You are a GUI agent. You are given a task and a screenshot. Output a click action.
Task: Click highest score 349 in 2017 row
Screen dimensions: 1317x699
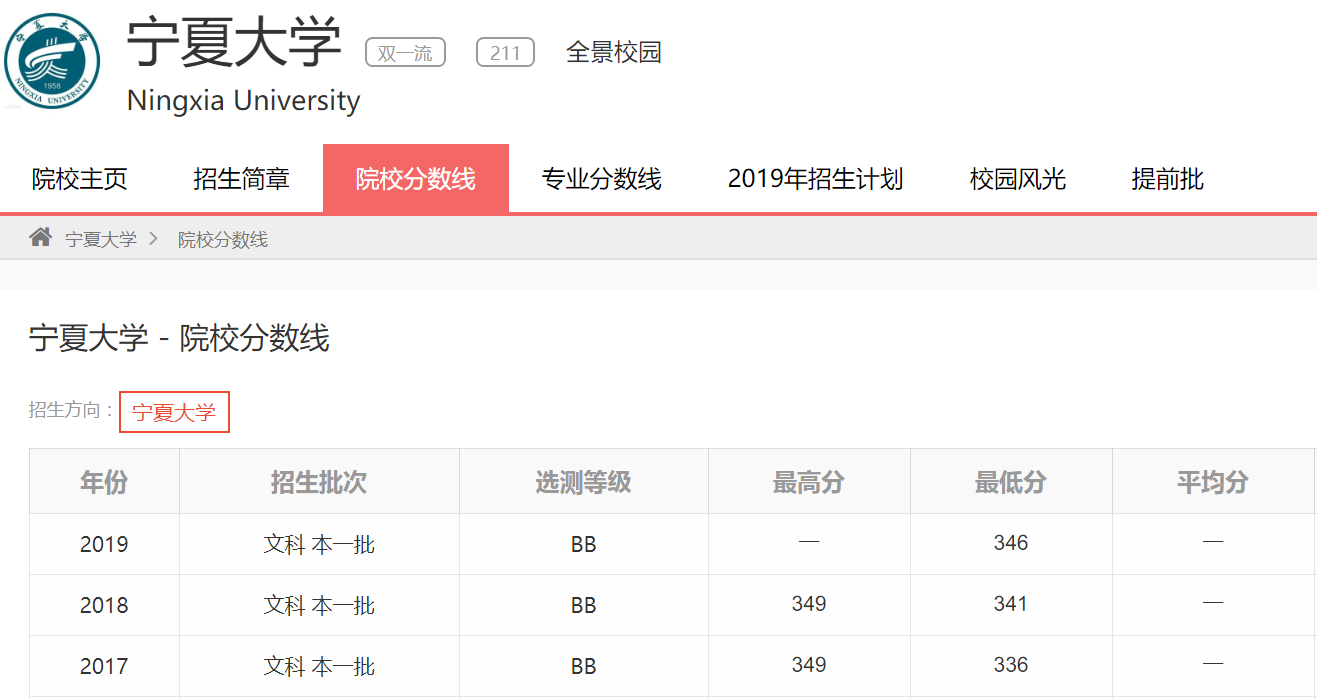coord(809,664)
